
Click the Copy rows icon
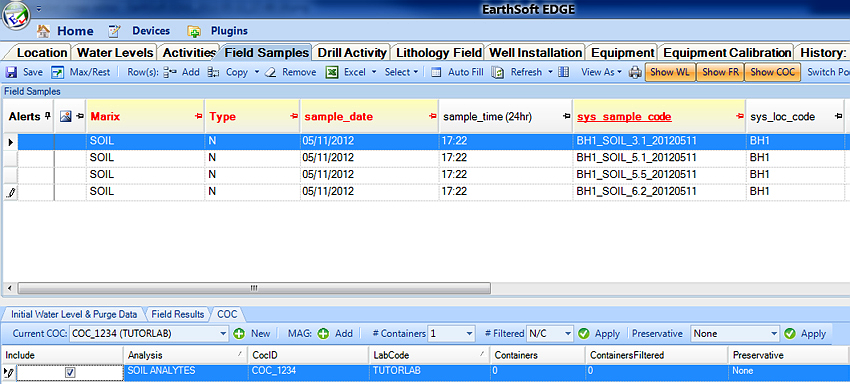(x=214, y=72)
